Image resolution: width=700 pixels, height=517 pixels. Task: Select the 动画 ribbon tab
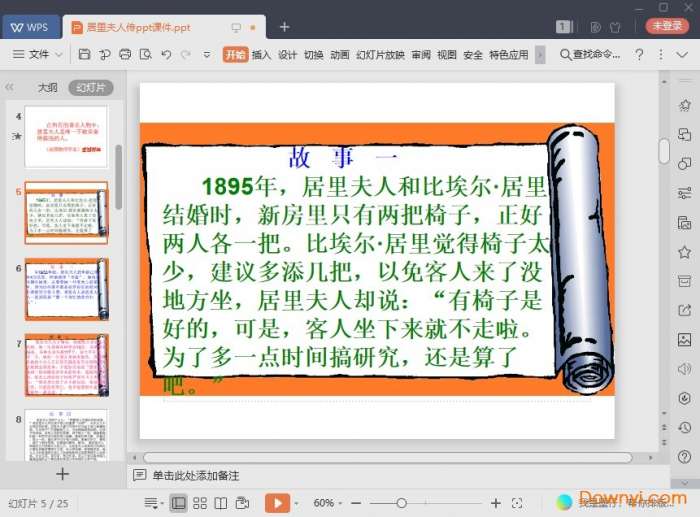tap(340, 54)
